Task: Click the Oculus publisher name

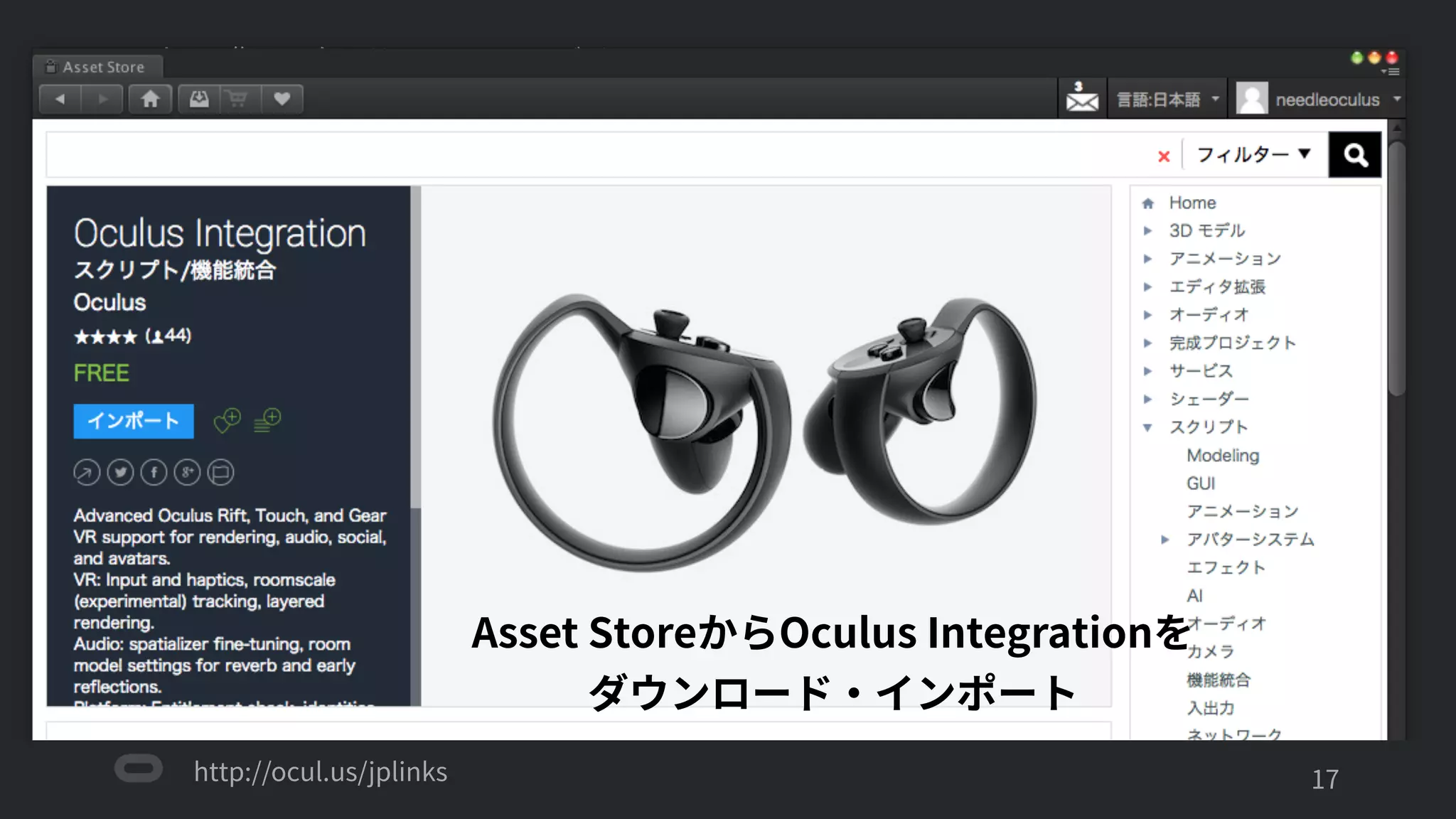Action: coord(109,302)
